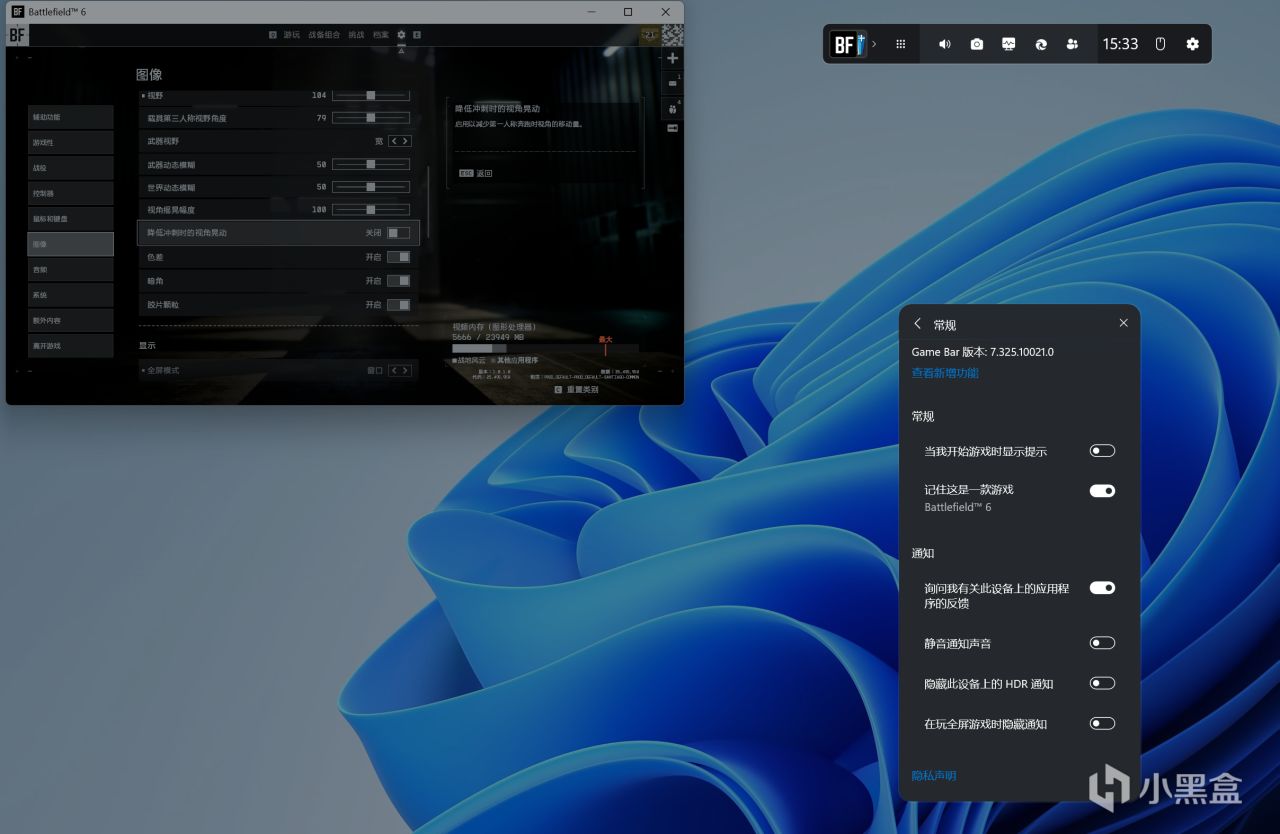Image resolution: width=1280 pixels, height=834 pixels.
Task: Click the 视频内存 usage bar
Action: [545, 349]
